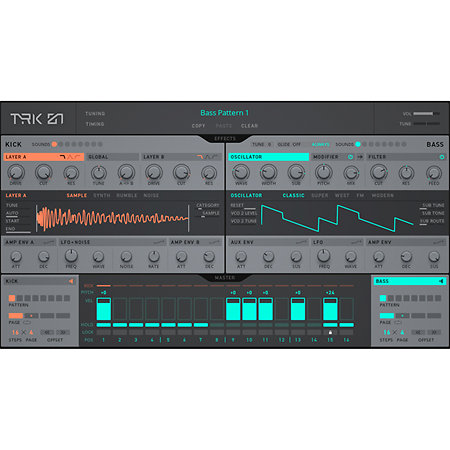Click the envelope curve icon in AMP ENV B header
Screen dimensions: 450x450
(215, 242)
